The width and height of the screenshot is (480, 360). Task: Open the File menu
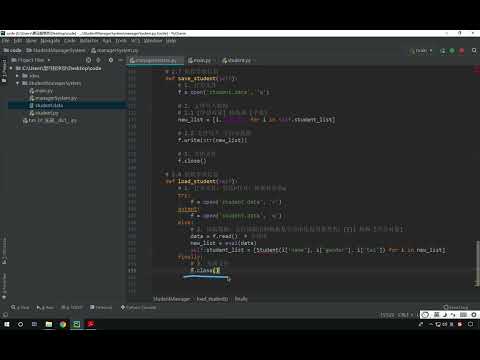click(6, 41)
